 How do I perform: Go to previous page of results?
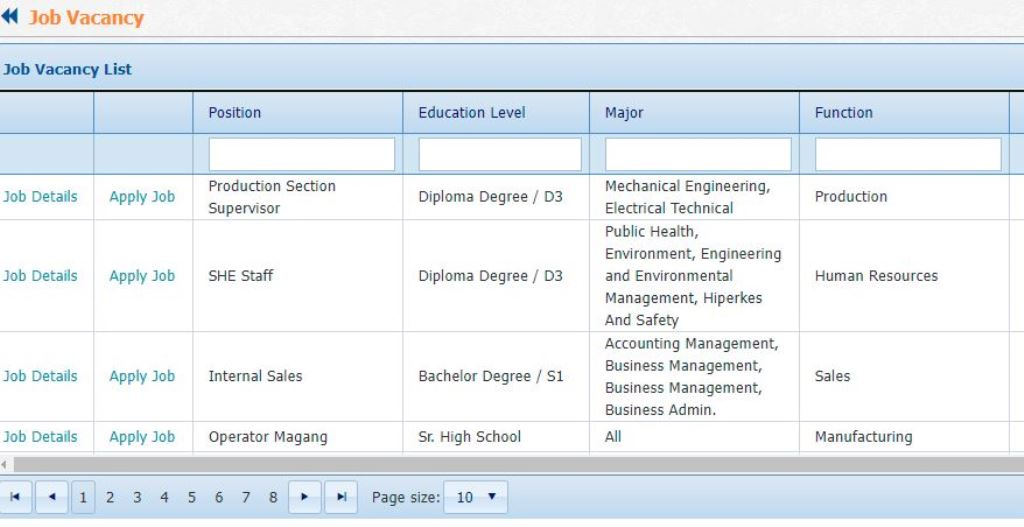52,497
